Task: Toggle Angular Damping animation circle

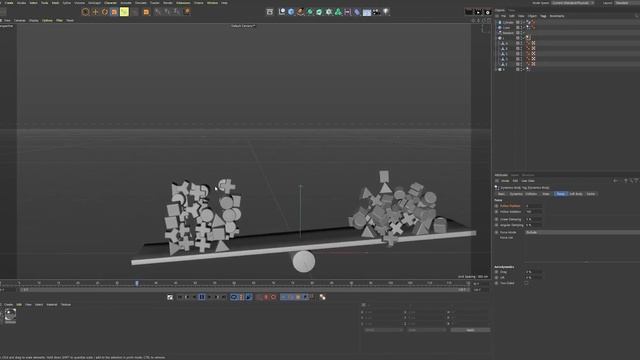Action: (x=497, y=225)
